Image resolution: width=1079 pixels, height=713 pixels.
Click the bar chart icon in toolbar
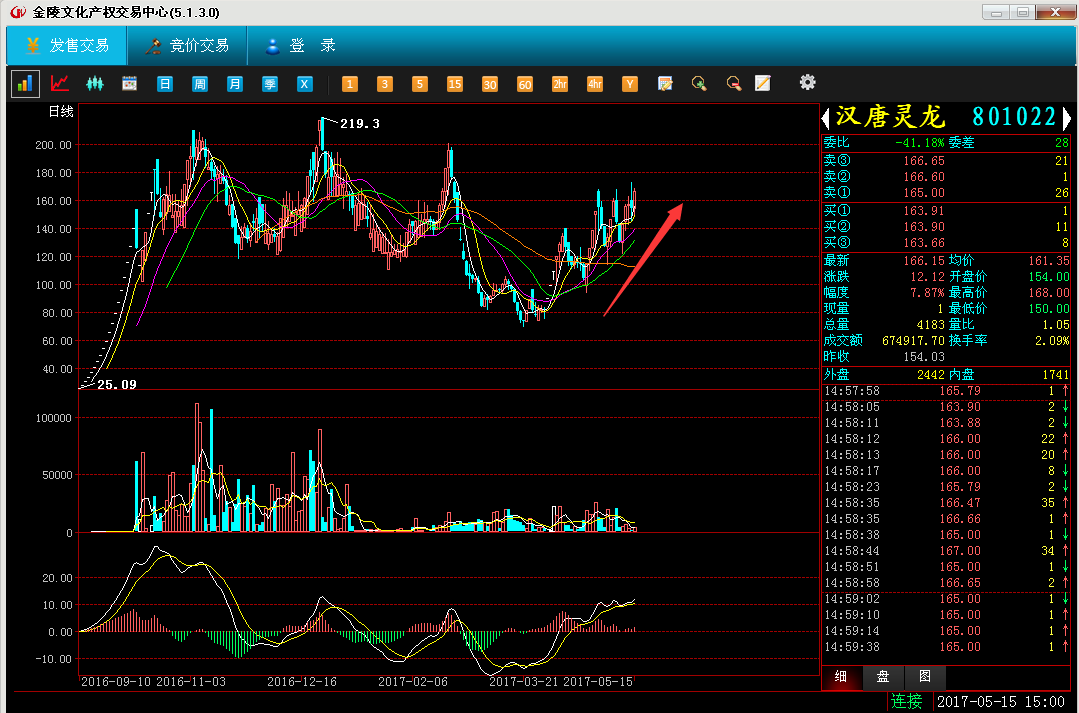(x=25, y=84)
